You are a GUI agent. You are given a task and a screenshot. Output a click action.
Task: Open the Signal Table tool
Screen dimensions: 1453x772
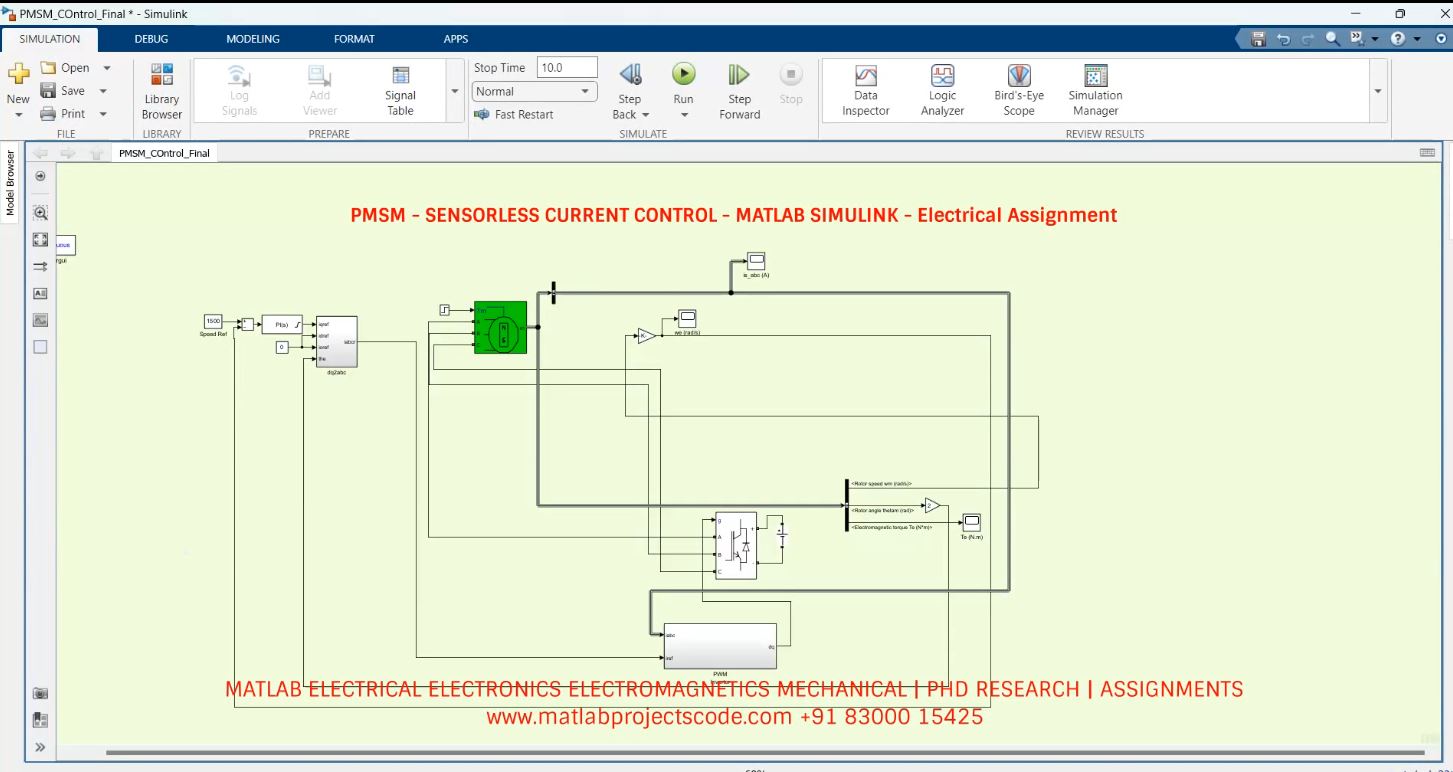[399, 88]
